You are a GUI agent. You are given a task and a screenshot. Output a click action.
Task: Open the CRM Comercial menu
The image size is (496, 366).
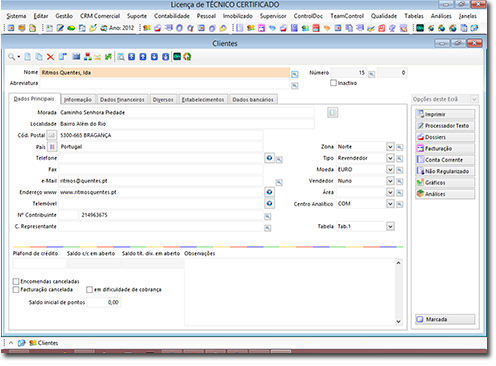pyautogui.click(x=100, y=16)
